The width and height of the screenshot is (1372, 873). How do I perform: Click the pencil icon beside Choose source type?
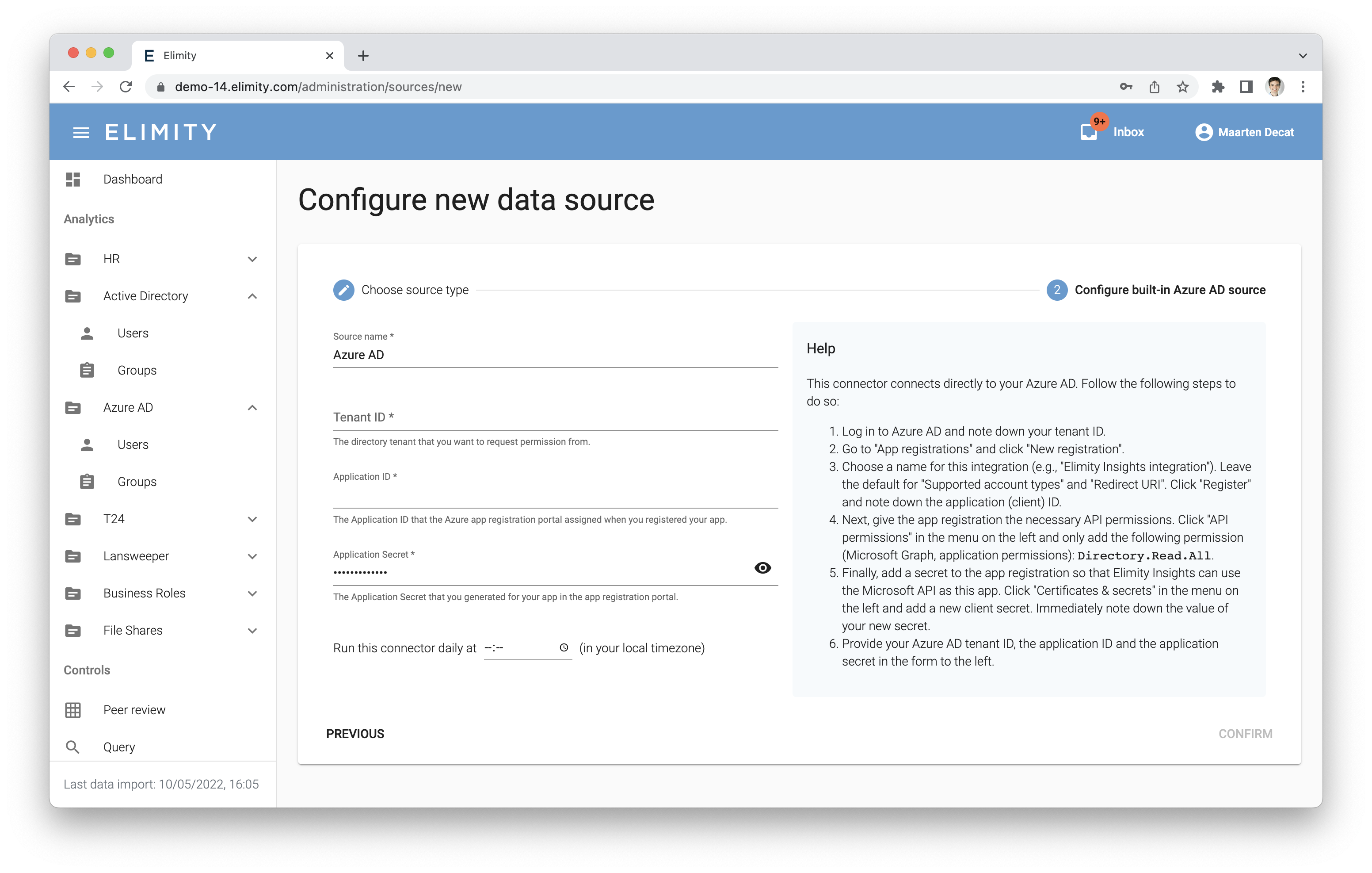click(x=343, y=290)
